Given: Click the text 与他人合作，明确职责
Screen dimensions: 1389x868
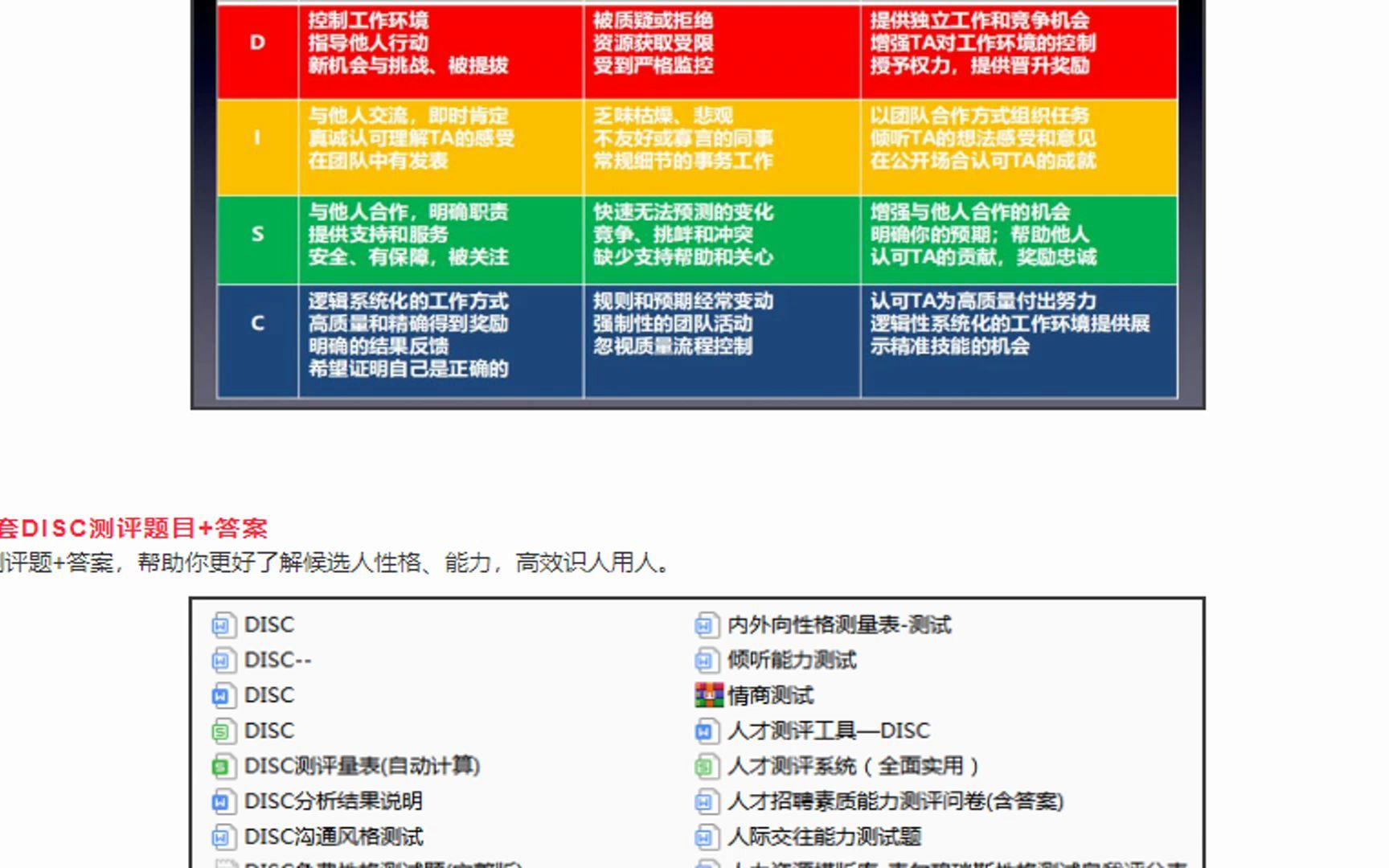Looking at the screenshot, I should click(408, 212).
